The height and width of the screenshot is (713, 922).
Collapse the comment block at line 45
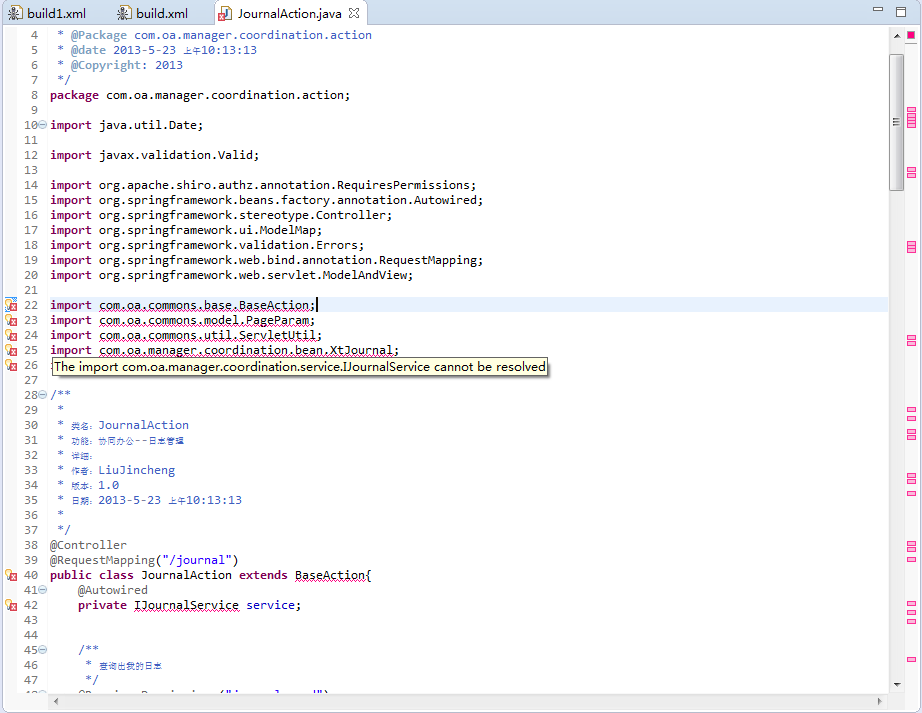click(x=42, y=650)
